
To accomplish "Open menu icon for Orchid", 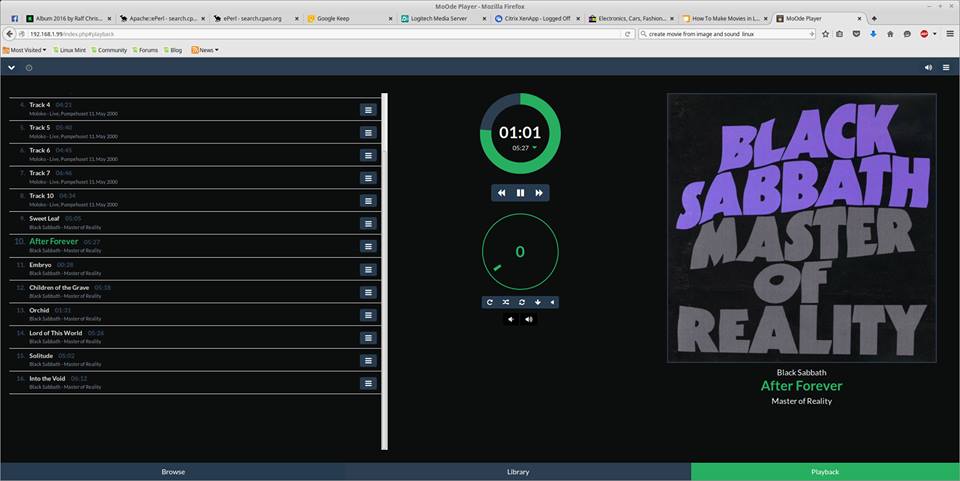I will tap(368, 315).
